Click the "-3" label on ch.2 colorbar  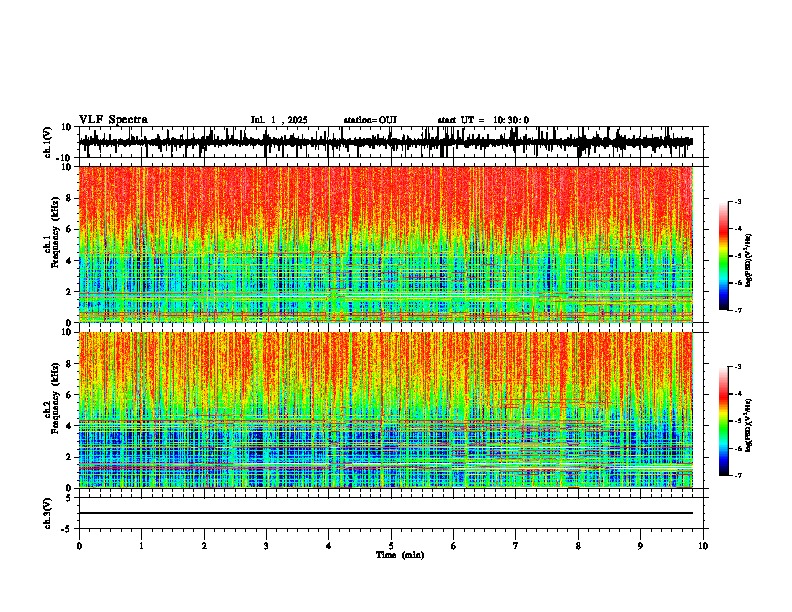(738, 367)
